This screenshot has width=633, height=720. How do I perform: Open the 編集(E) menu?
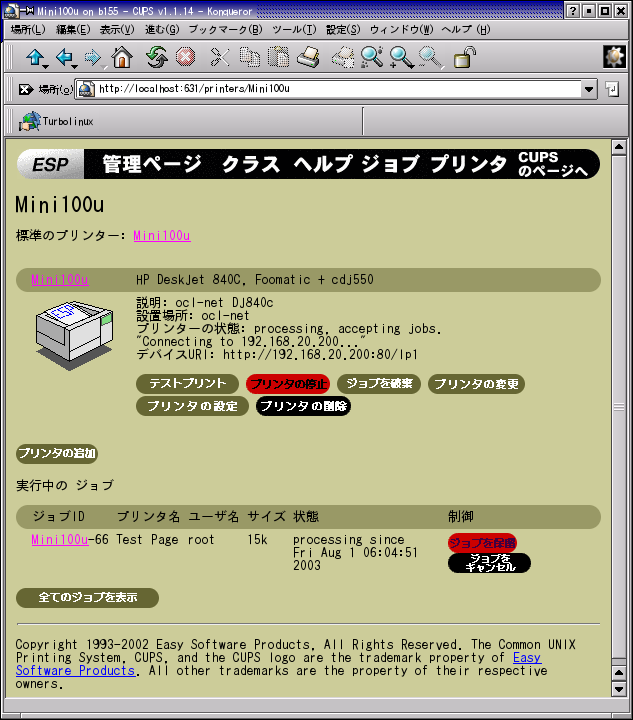pyautogui.click(x=73, y=30)
